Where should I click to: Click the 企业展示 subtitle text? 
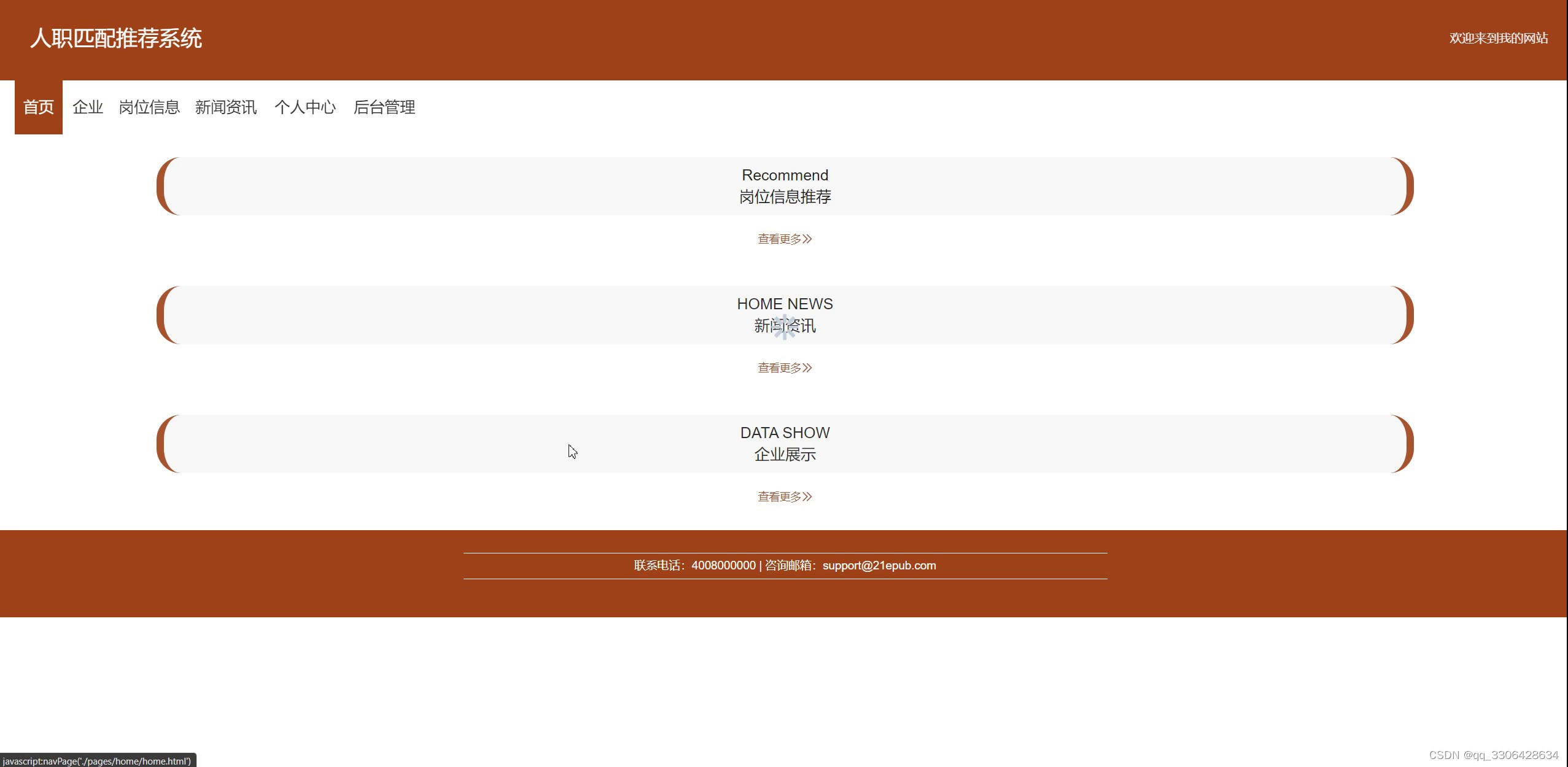click(785, 455)
